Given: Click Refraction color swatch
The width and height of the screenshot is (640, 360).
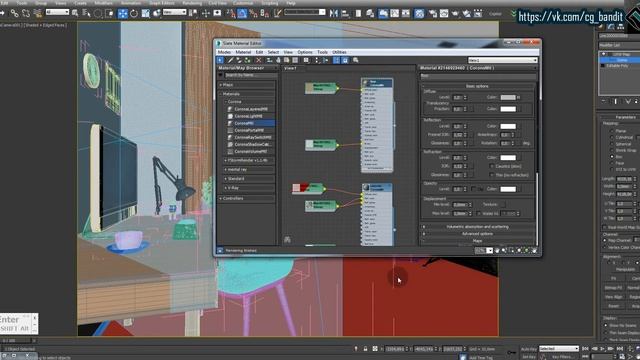Looking at the screenshot, I should pos(508,158).
